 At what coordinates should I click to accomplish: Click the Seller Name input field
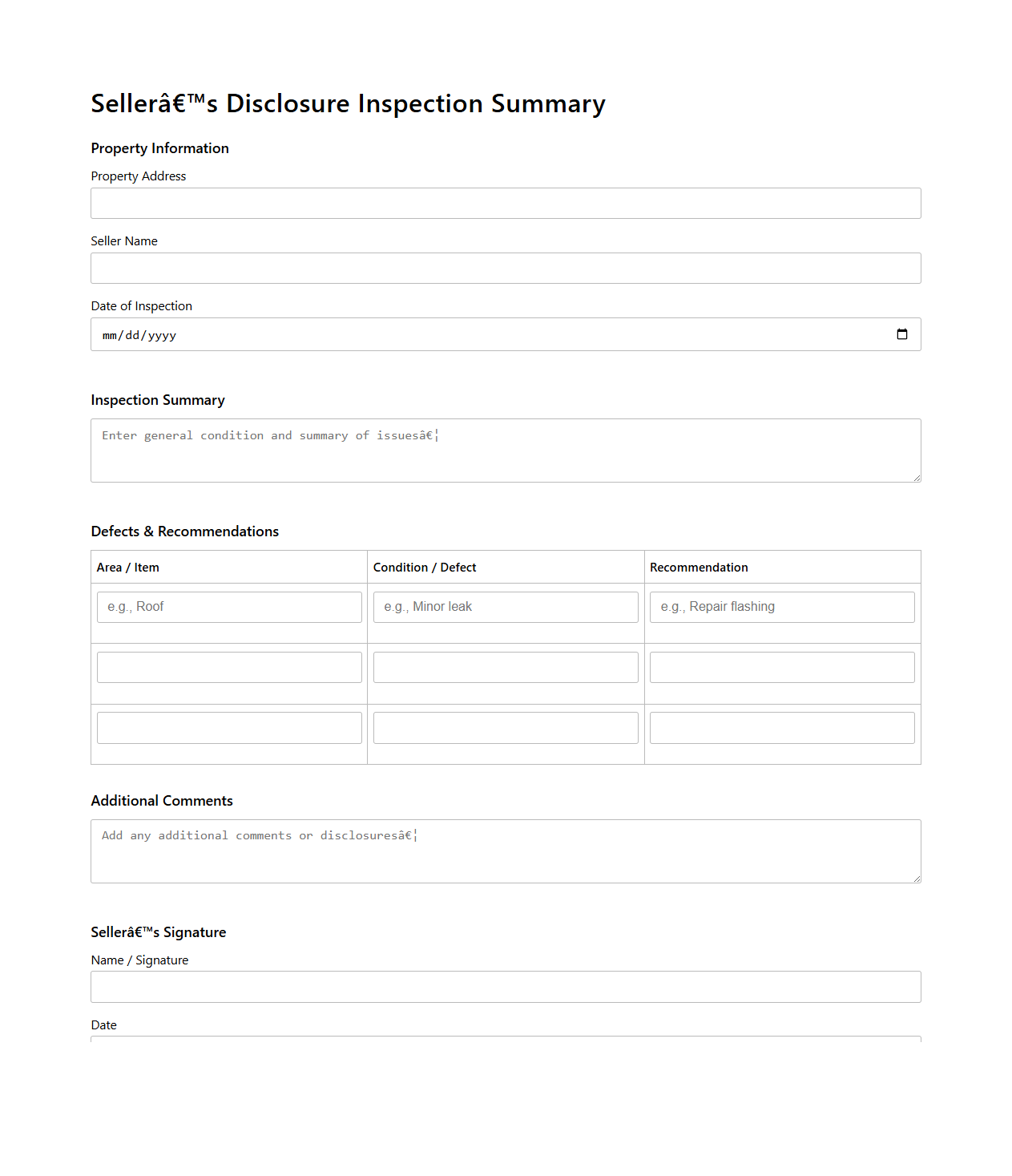point(505,268)
